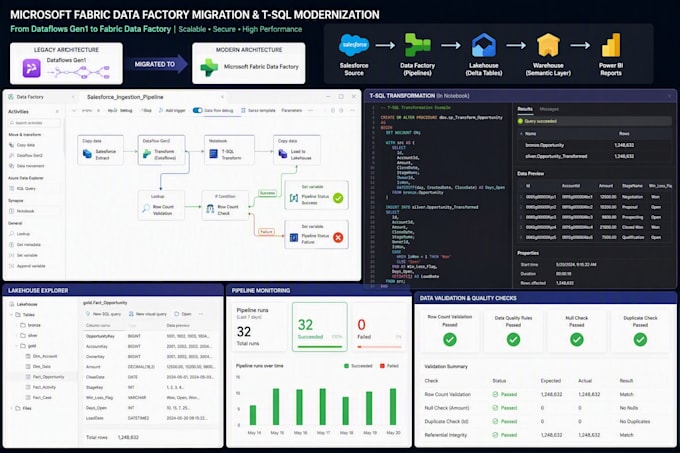Click the Warehouse semantic layer icon
The width and height of the screenshot is (680, 453).
click(x=548, y=45)
